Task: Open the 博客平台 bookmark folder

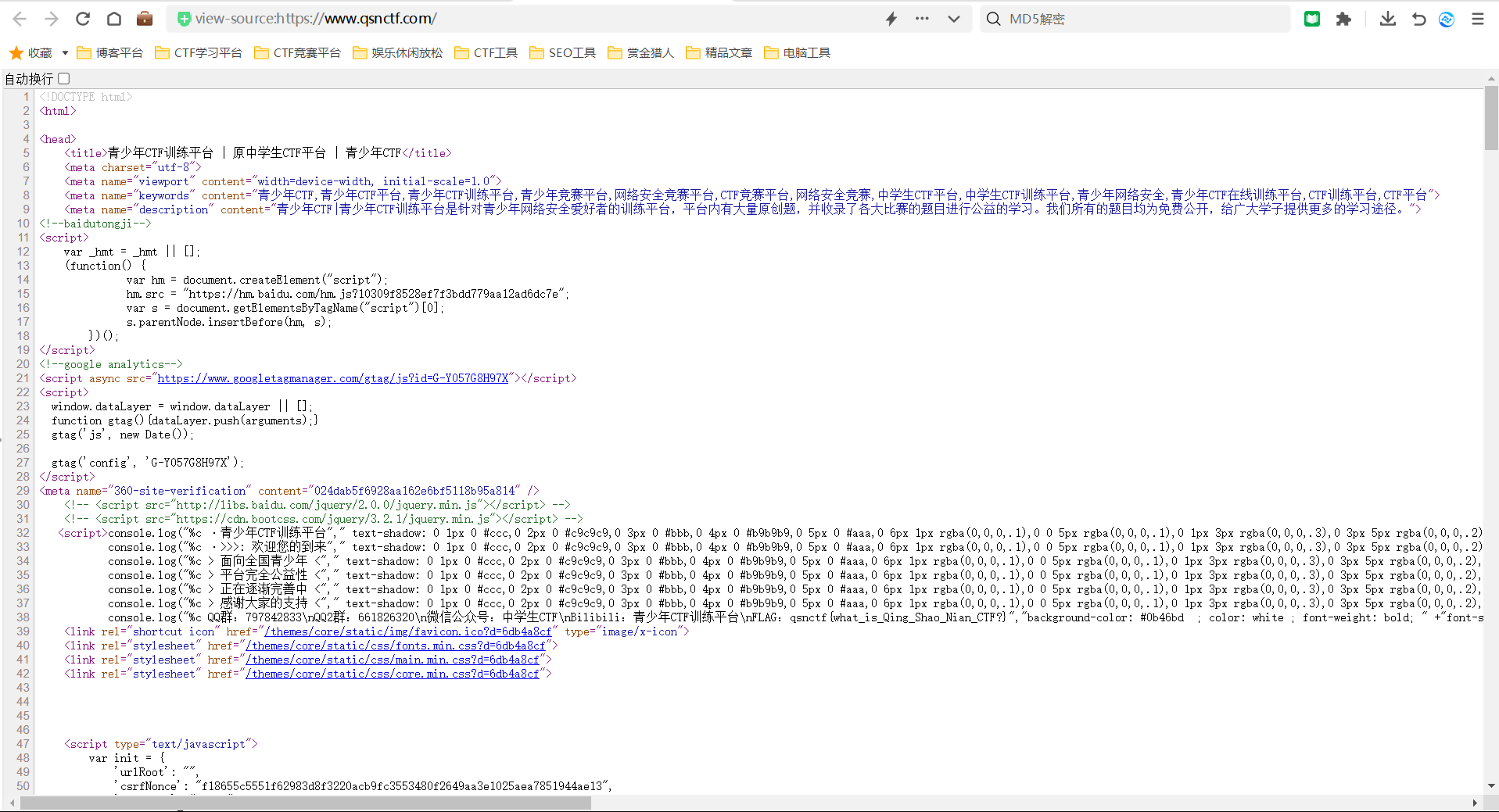Action: click(x=109, y=52)
